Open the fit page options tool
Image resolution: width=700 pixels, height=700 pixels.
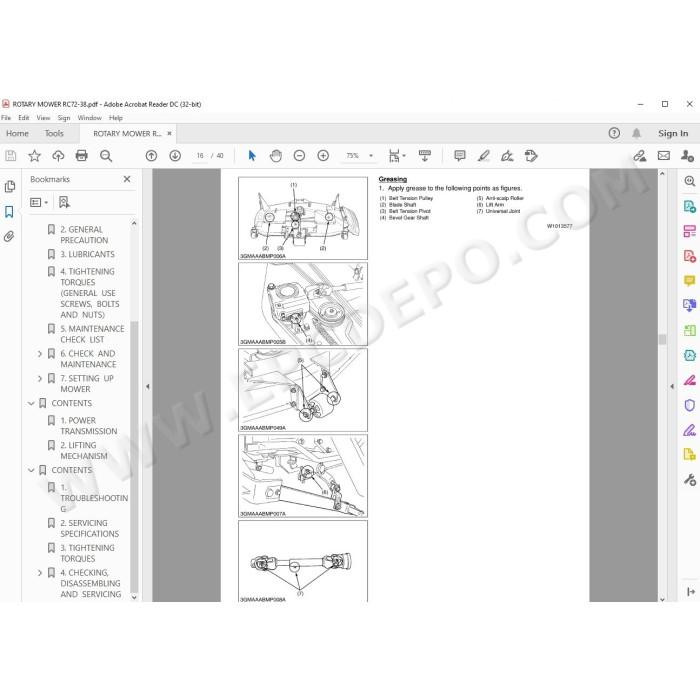[x=396, y=156]
